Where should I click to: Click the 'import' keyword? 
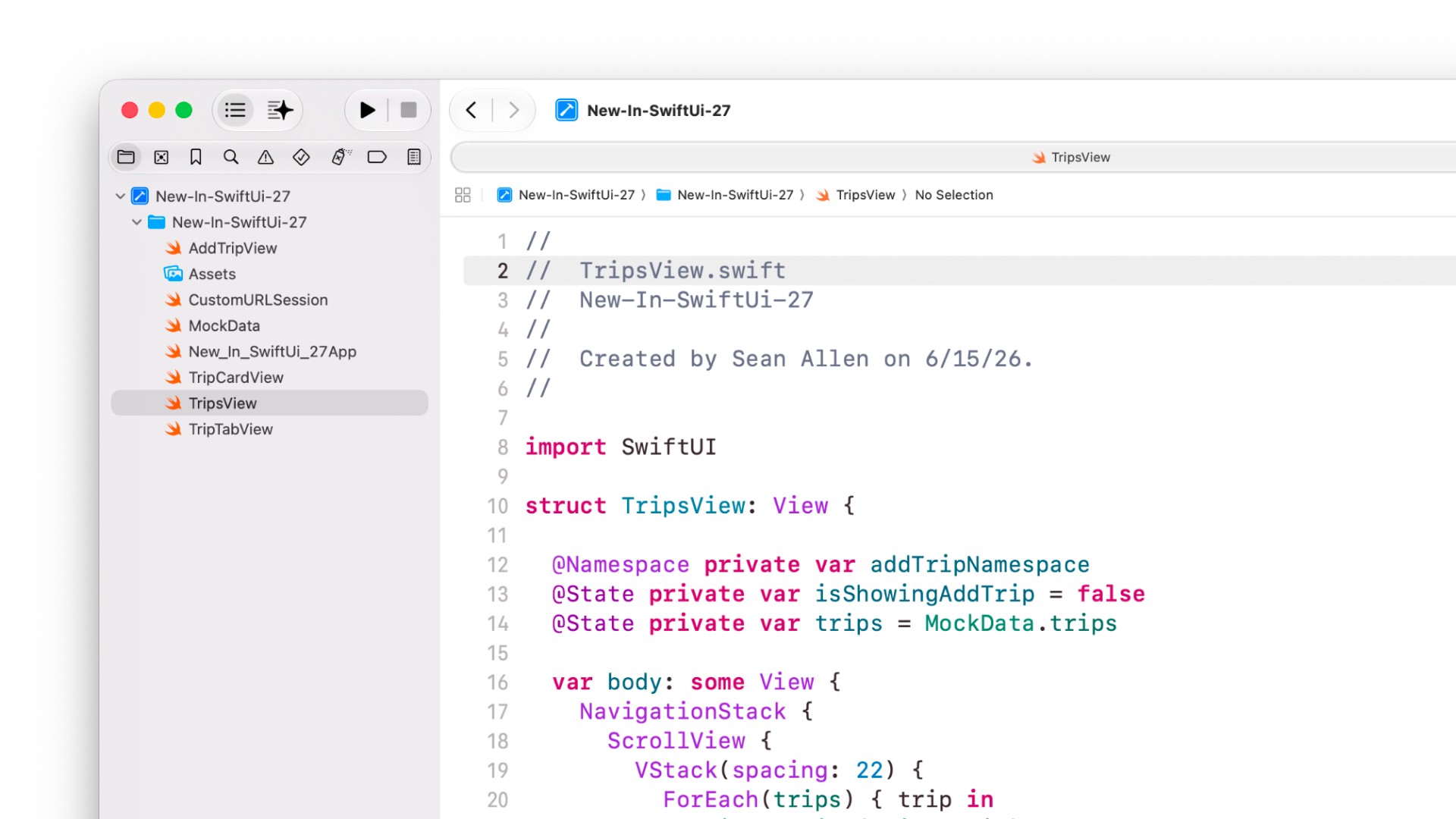point(566,447)
